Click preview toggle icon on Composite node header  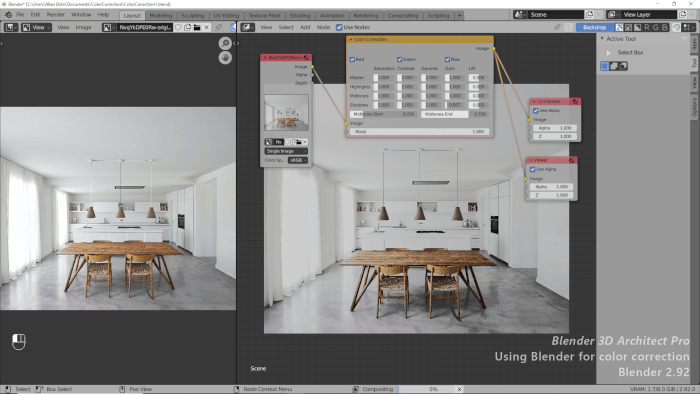(575, 101)
